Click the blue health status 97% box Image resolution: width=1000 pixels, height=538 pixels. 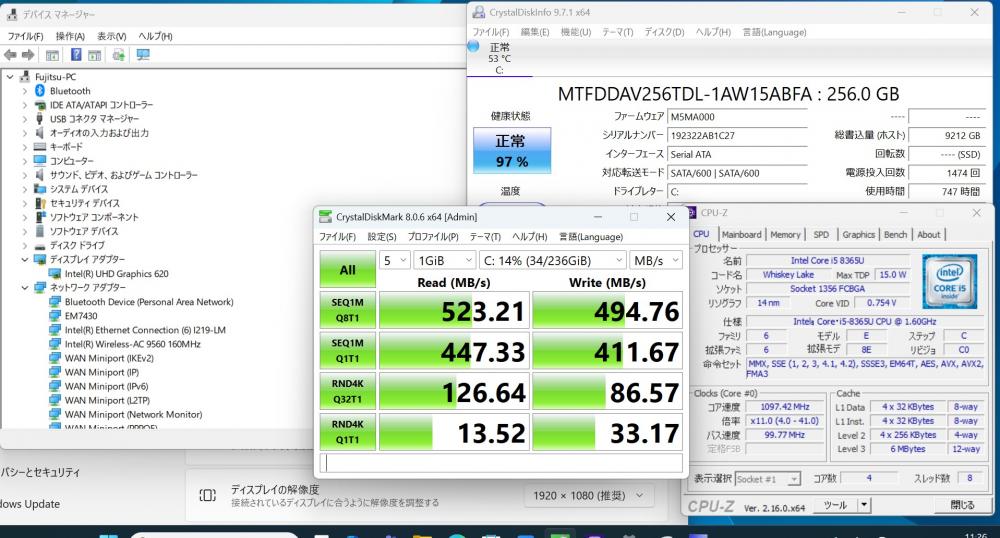click(511, 150)
